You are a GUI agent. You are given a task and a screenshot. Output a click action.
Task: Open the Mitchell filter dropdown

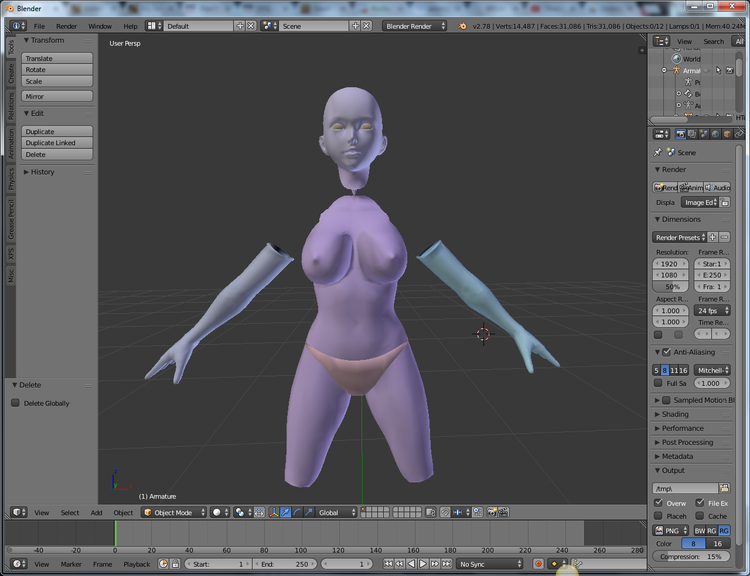(x=712, y=370)
